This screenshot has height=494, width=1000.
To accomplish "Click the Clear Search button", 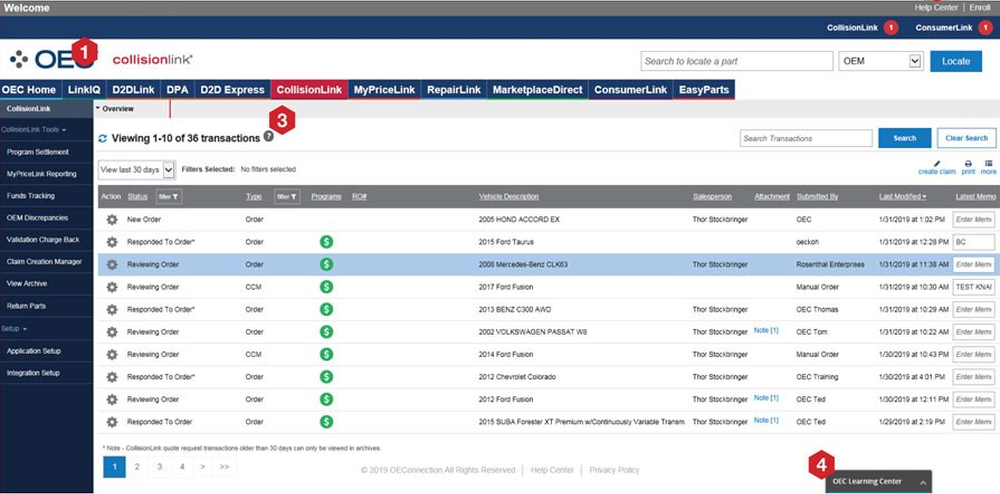I will [x=966, y=138].
